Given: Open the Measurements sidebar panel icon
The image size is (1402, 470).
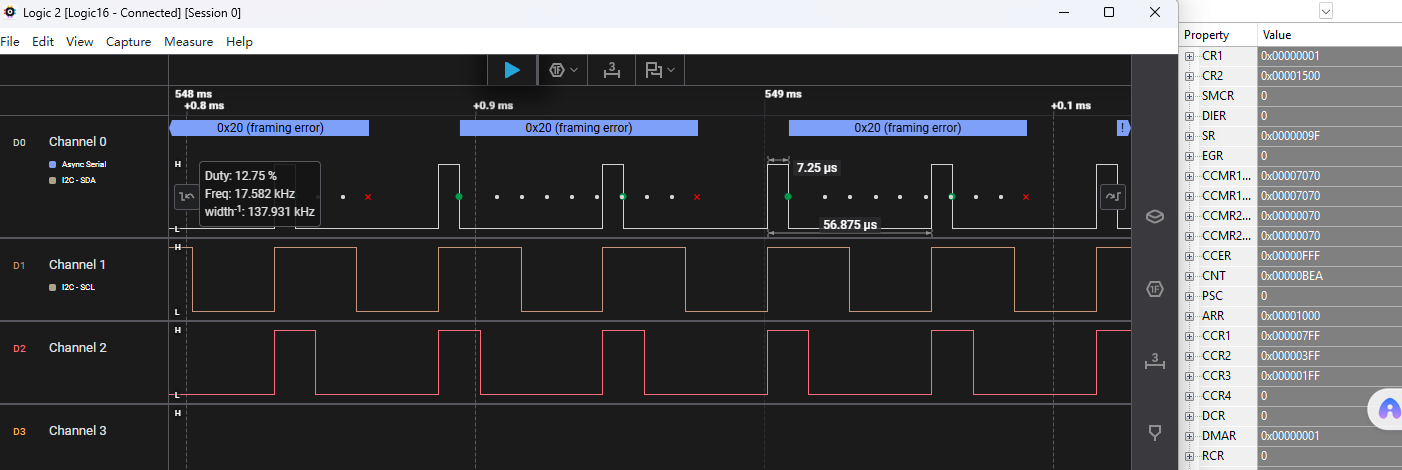Looking at the screenshot, I should (x=1154, y=361).
